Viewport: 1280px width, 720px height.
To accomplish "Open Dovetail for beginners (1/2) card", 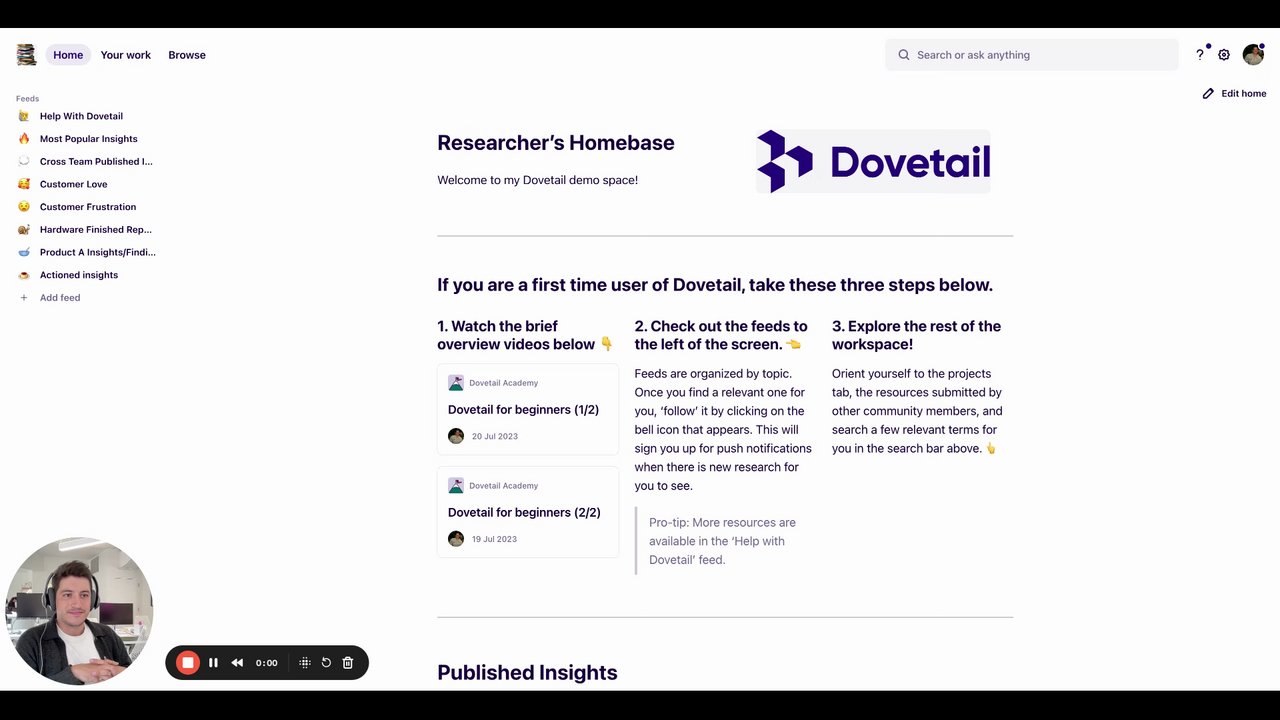I will click(528, 409).
